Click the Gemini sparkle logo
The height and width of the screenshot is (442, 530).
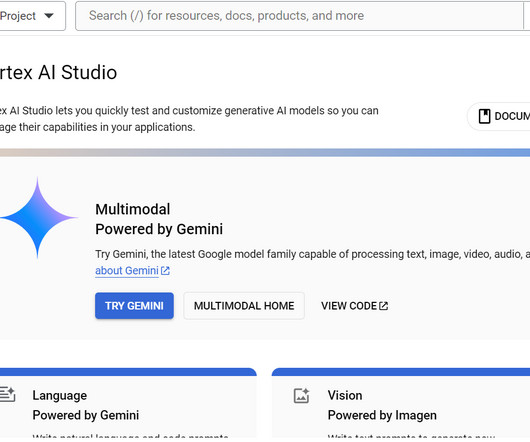click(38, 218)
